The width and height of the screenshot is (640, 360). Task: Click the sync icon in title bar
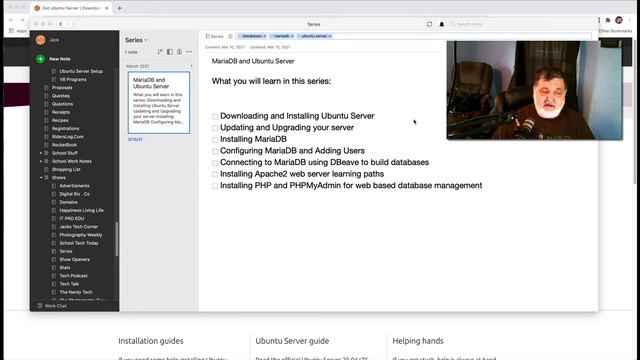pyautogui.click(x=429, y=24)
